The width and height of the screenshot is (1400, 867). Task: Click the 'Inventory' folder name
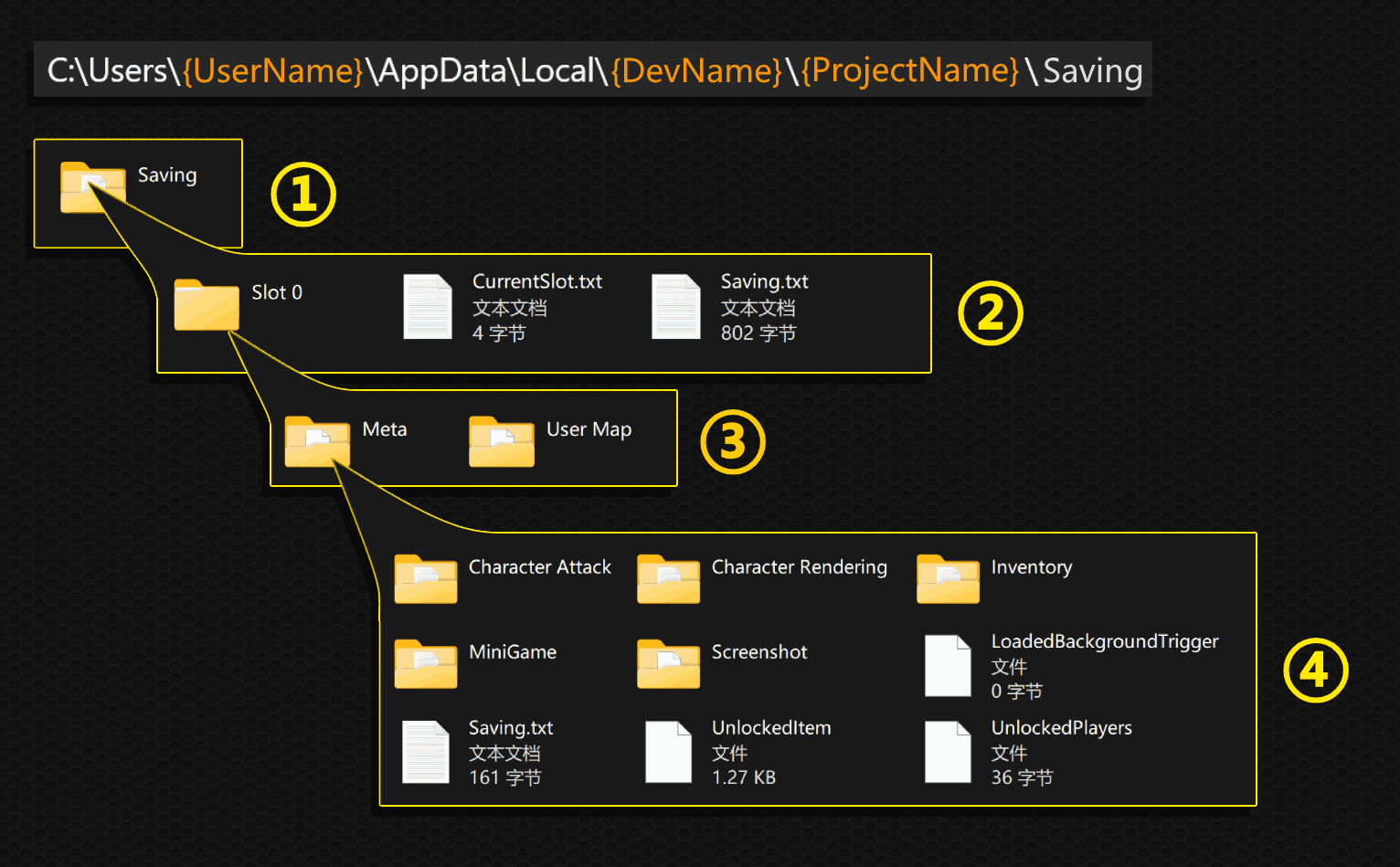[x=1032, y=567]
